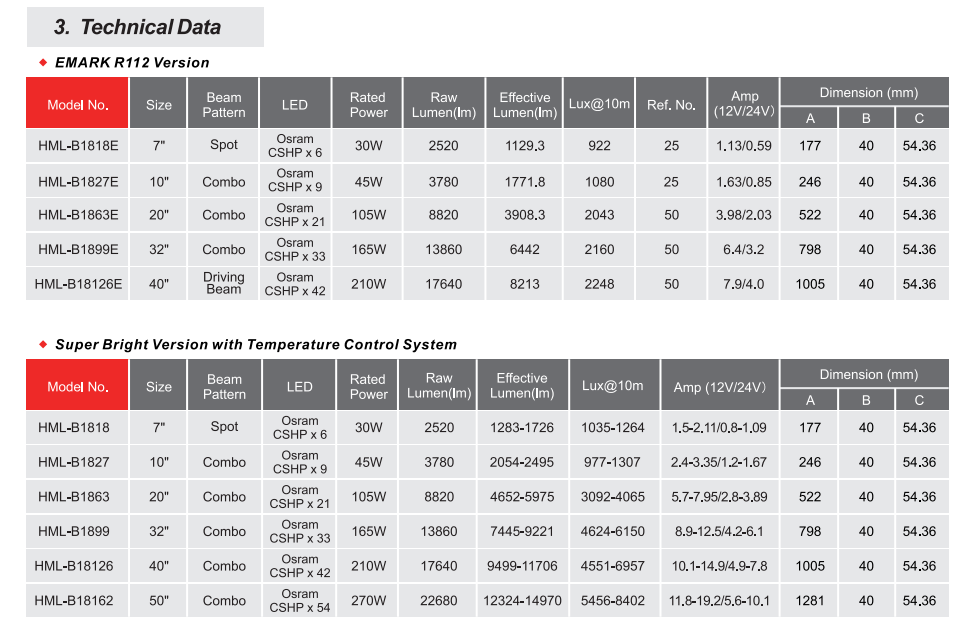
Task: Click the 11.8-19.2/5.6-10.1 amp cell
Action: click(719, 601)
